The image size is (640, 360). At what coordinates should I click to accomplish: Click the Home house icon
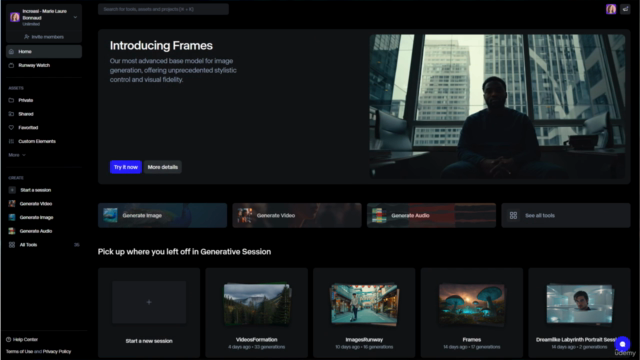[x=11, y=51]
